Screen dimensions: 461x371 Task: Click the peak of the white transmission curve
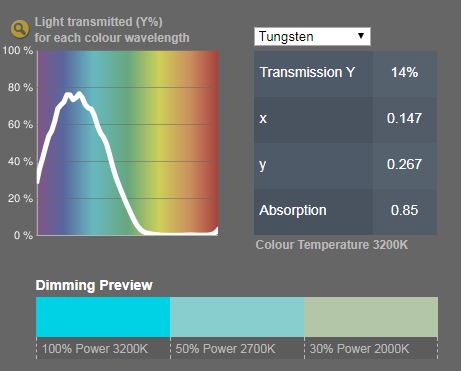tap(79, 93)
